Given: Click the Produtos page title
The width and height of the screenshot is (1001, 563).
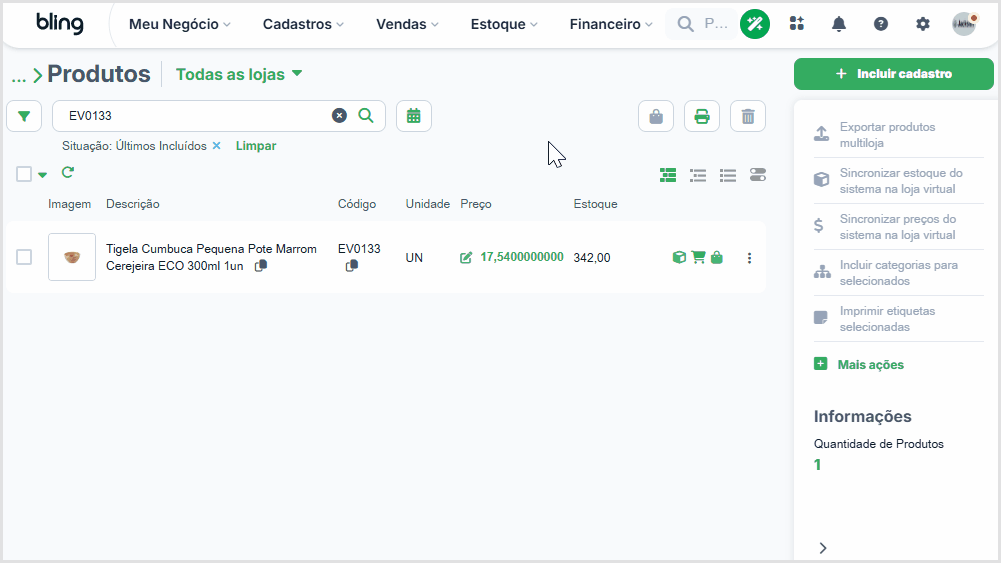Looking at the screenshot, I should coord(99,74).
